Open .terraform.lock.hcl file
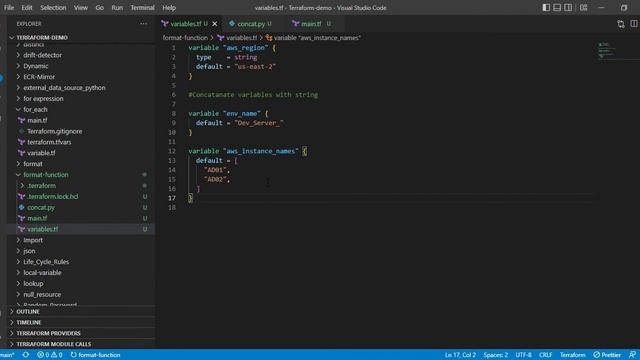This screenshot has width=640, height=360. (53, 196)
